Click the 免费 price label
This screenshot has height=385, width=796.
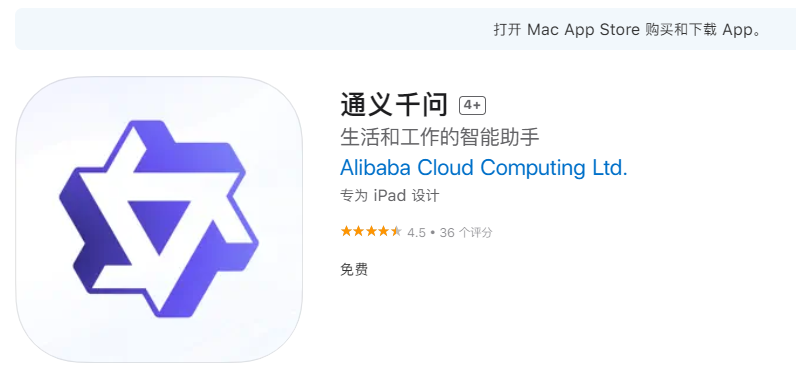click(x=354, y=270)
